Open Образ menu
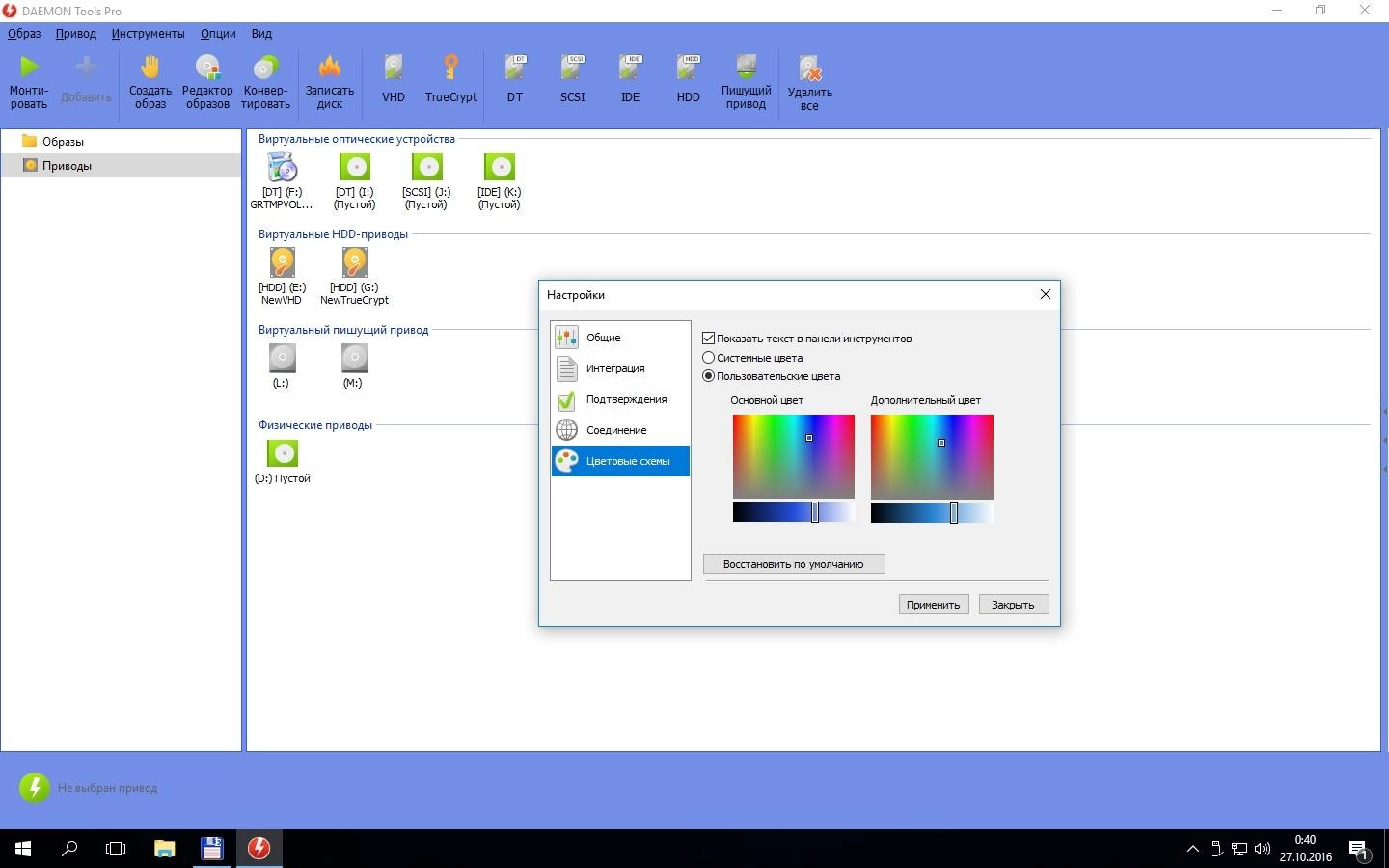The height and width of the screenshot is (868, 1389). click(x=24, y=33)
